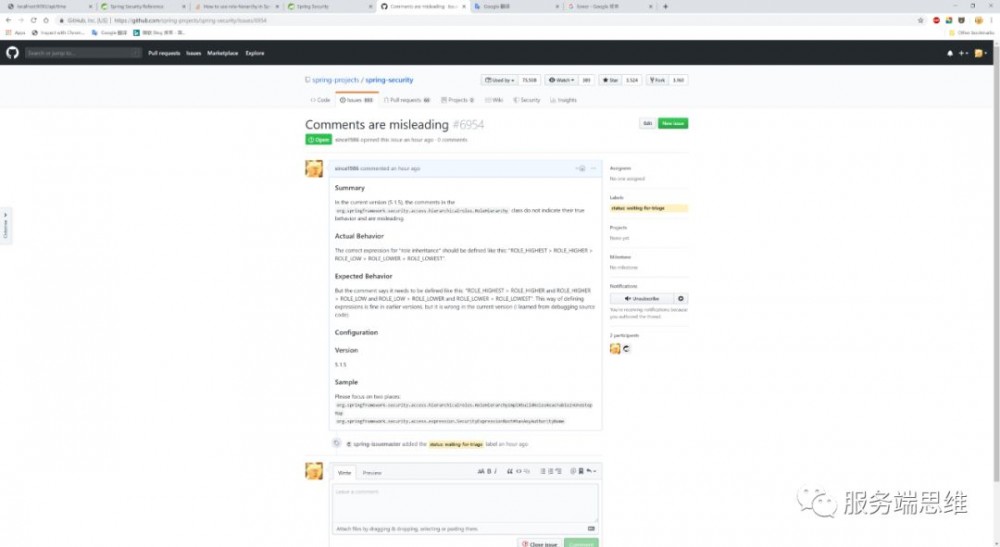Add a reaction to the first comment
The width and height of the screenshot is (1000, 547).
pyautogui.click(x=580, y=168)
